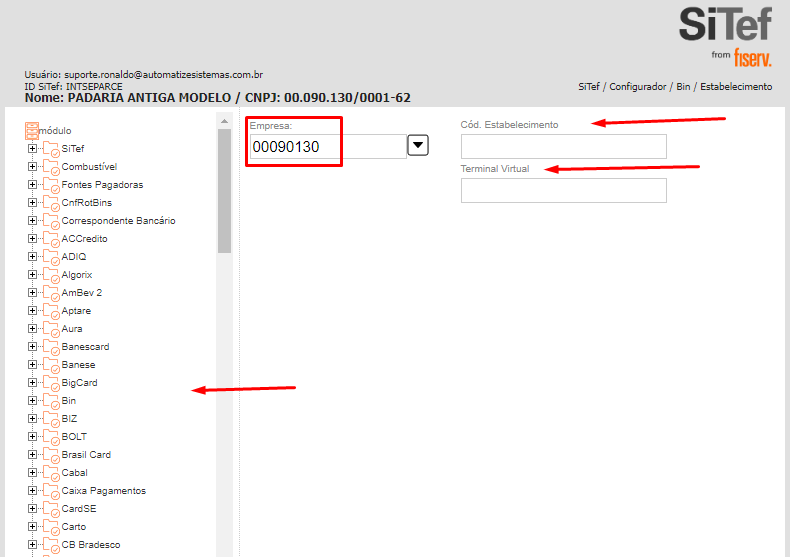The image size is (790, 557).
Task: Select the Algorix tree label
Action: tap(77, 275)
